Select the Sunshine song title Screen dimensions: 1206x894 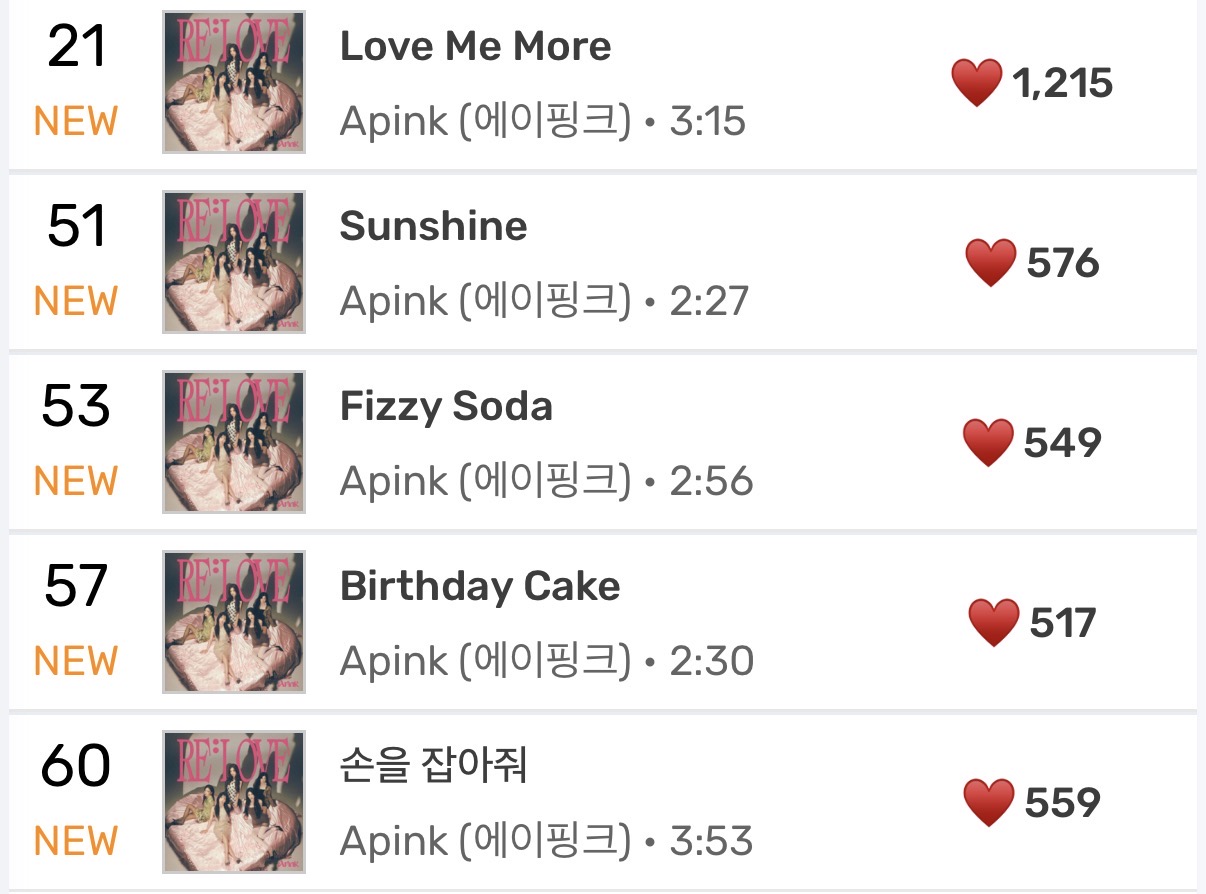coord(433,227)
